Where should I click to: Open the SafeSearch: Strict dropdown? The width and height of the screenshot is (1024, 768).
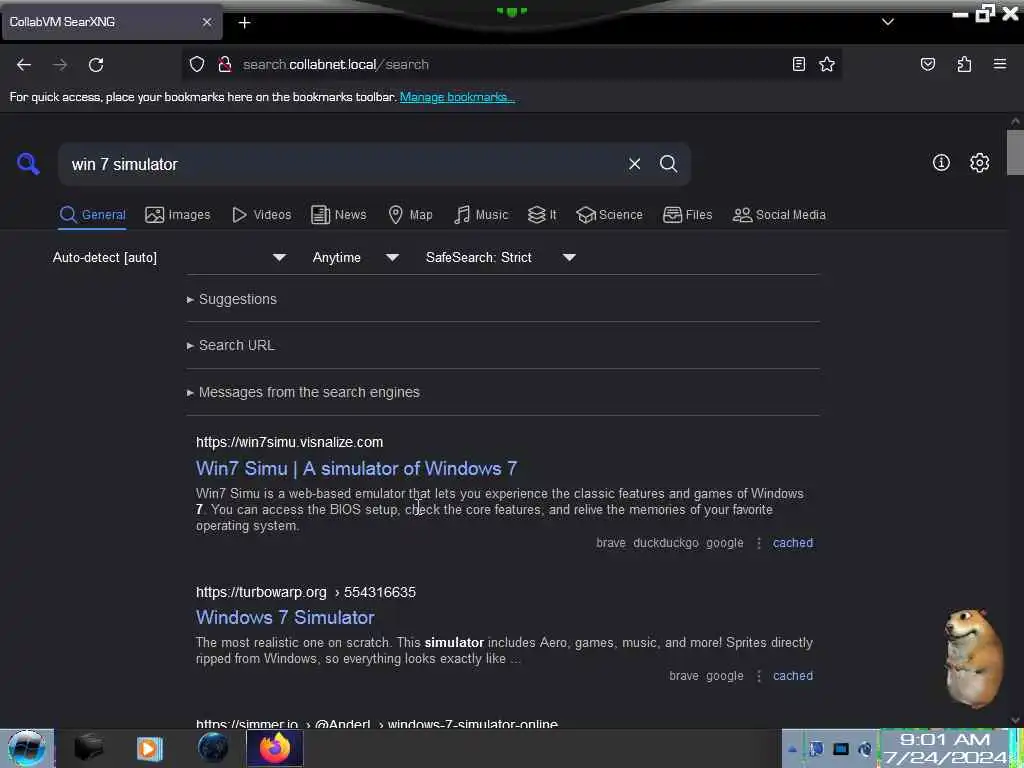[x=500, y=257]
